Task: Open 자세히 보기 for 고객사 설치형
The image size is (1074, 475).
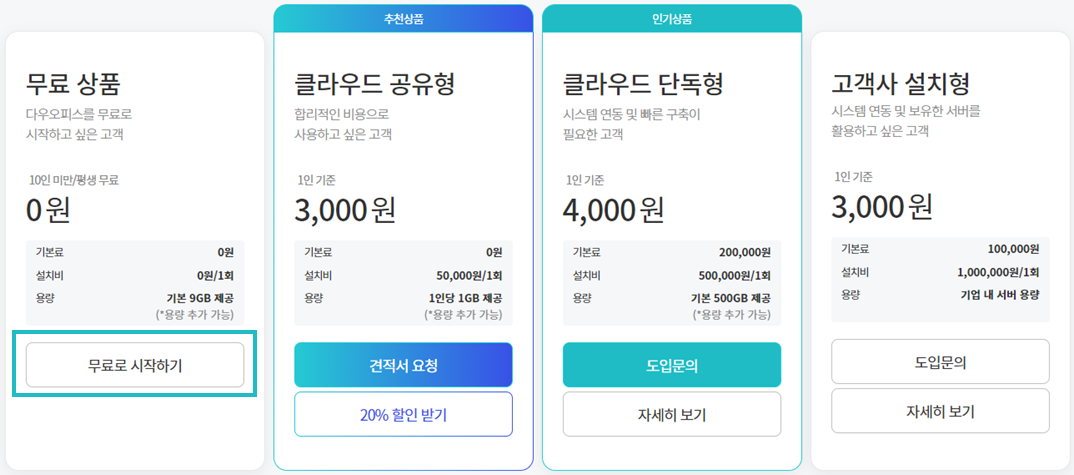Action: tap(940, 411)
